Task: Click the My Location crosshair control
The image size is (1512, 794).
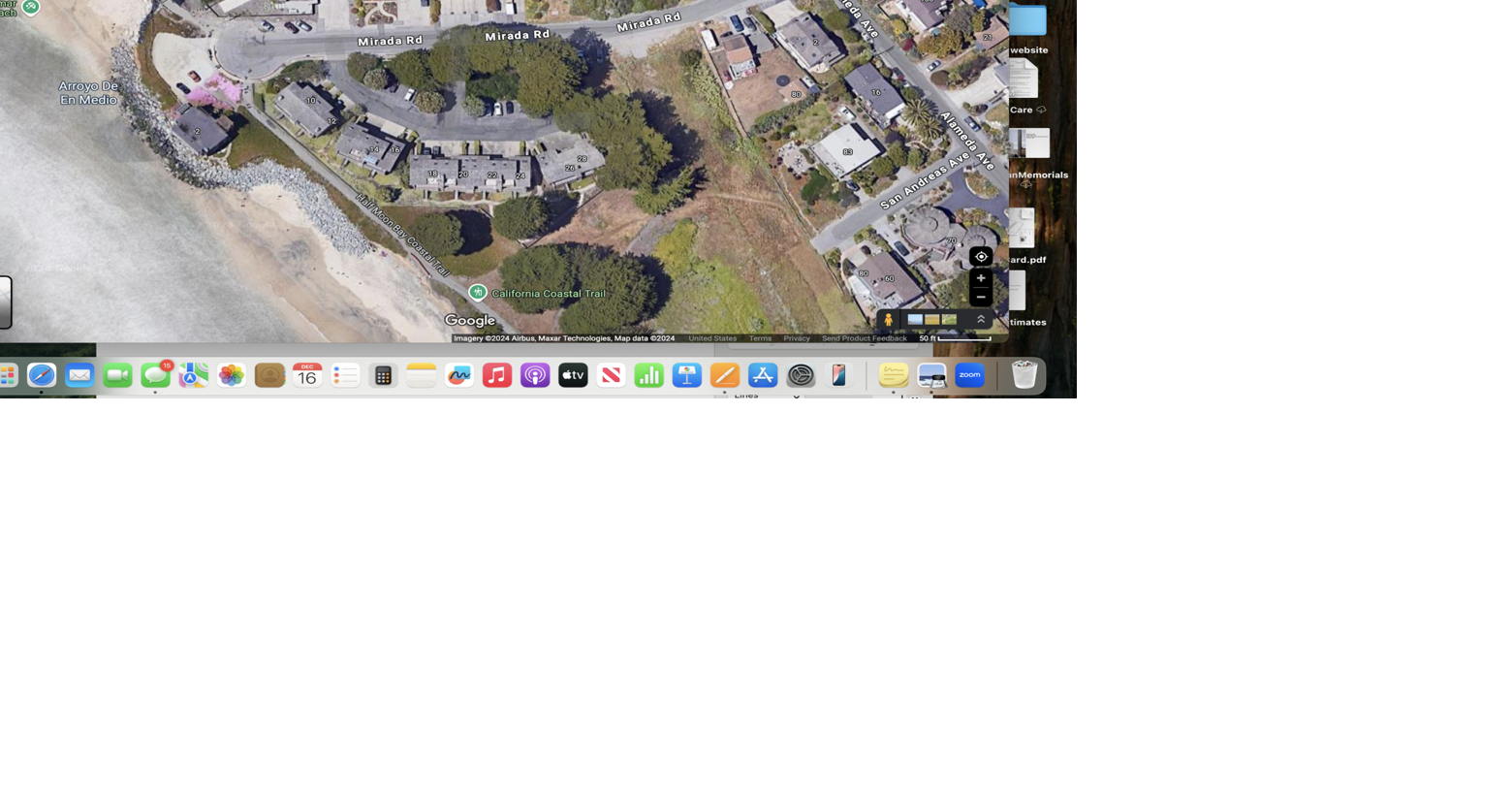Action: click(981, 256)
